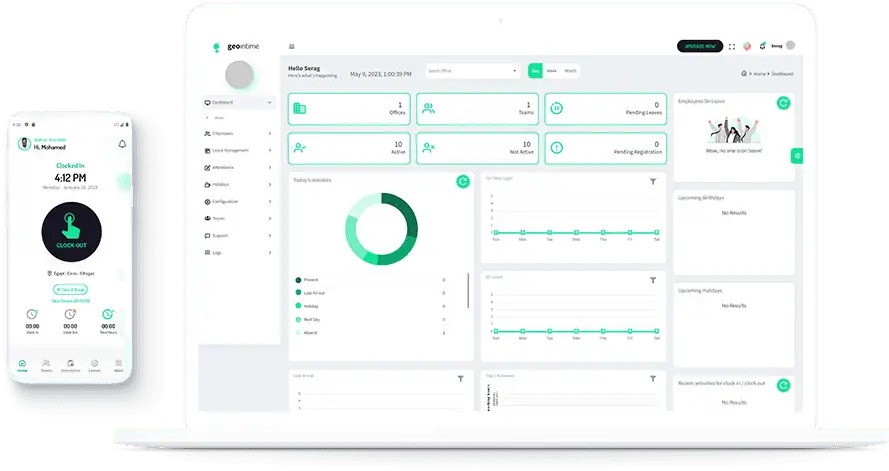Click the UPGRADE NOW button
Viewport: 889px width, 471px height.
click(x=700, y=46)
